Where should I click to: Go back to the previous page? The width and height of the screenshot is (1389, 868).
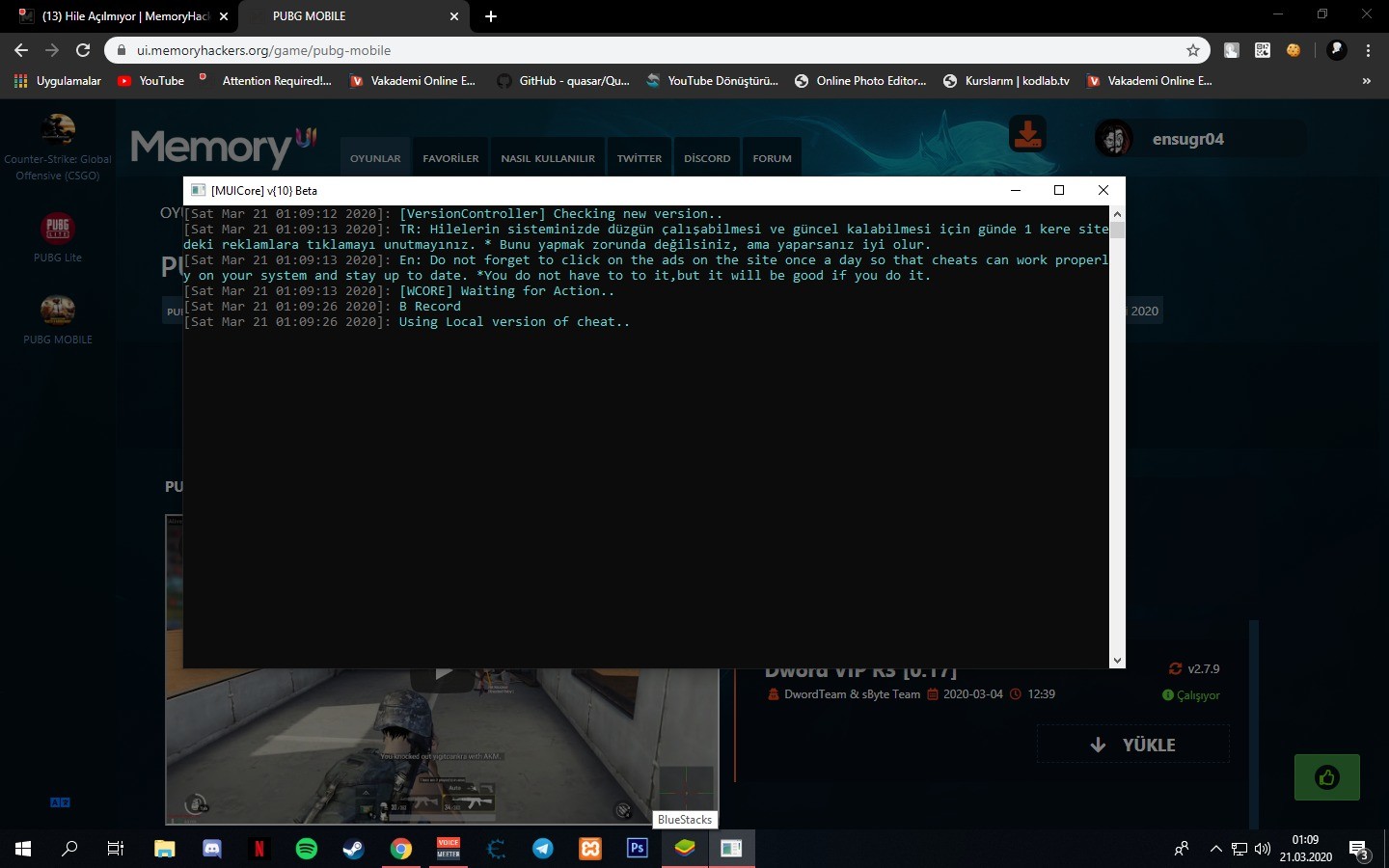point(21,50)
